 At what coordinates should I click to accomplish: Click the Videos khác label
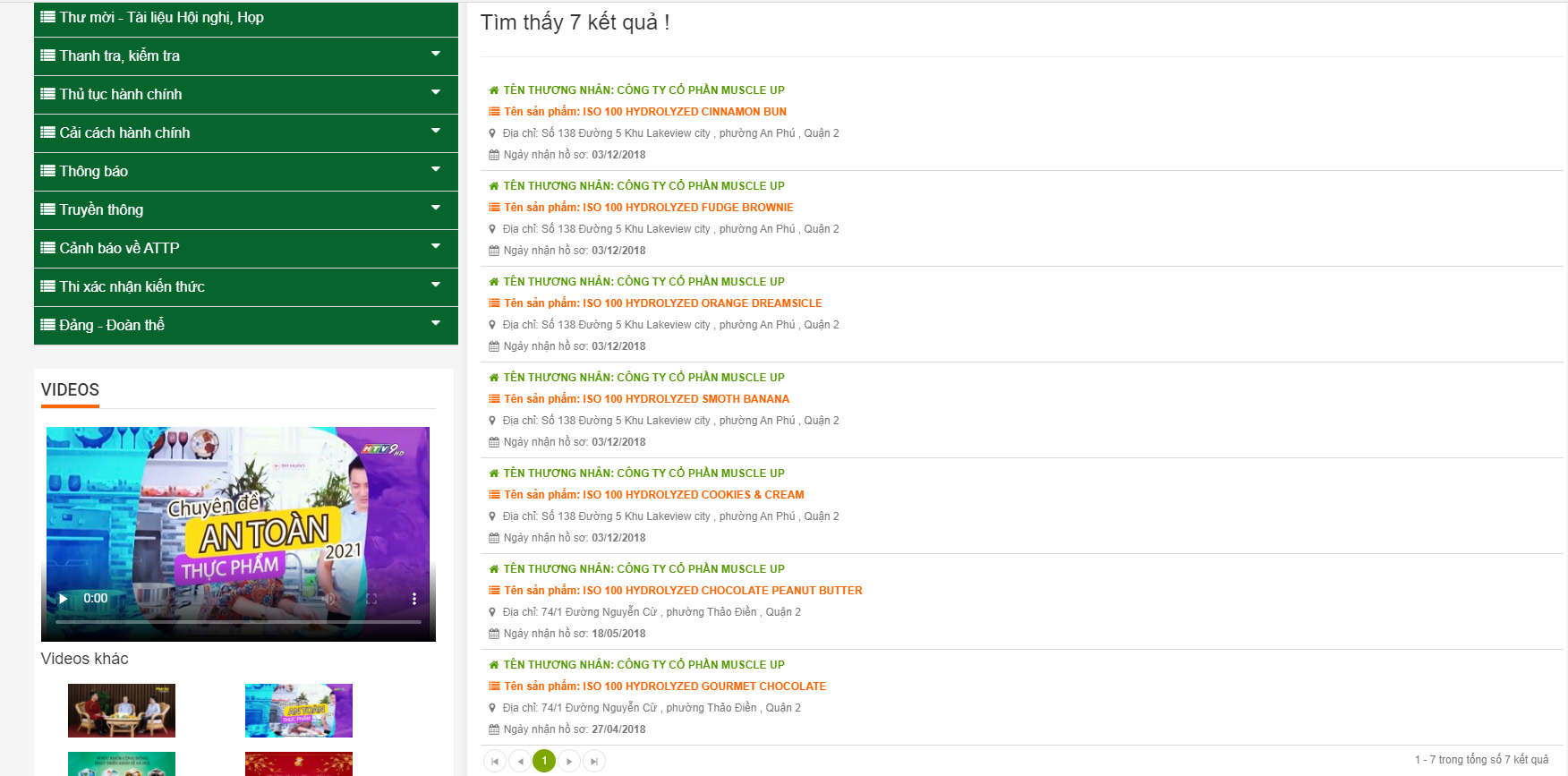[x=85, y=659]
